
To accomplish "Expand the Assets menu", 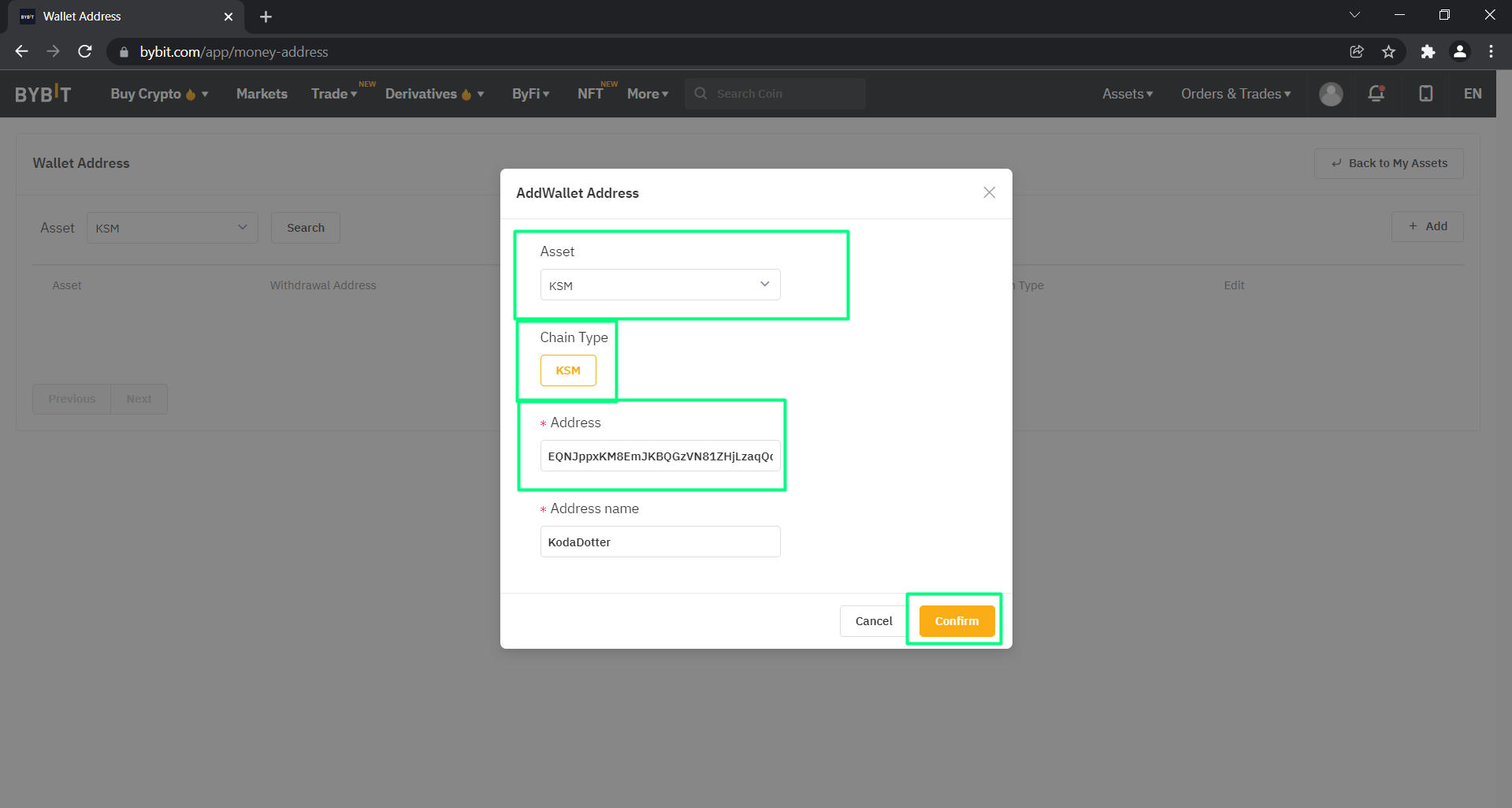I will 1127,94.
